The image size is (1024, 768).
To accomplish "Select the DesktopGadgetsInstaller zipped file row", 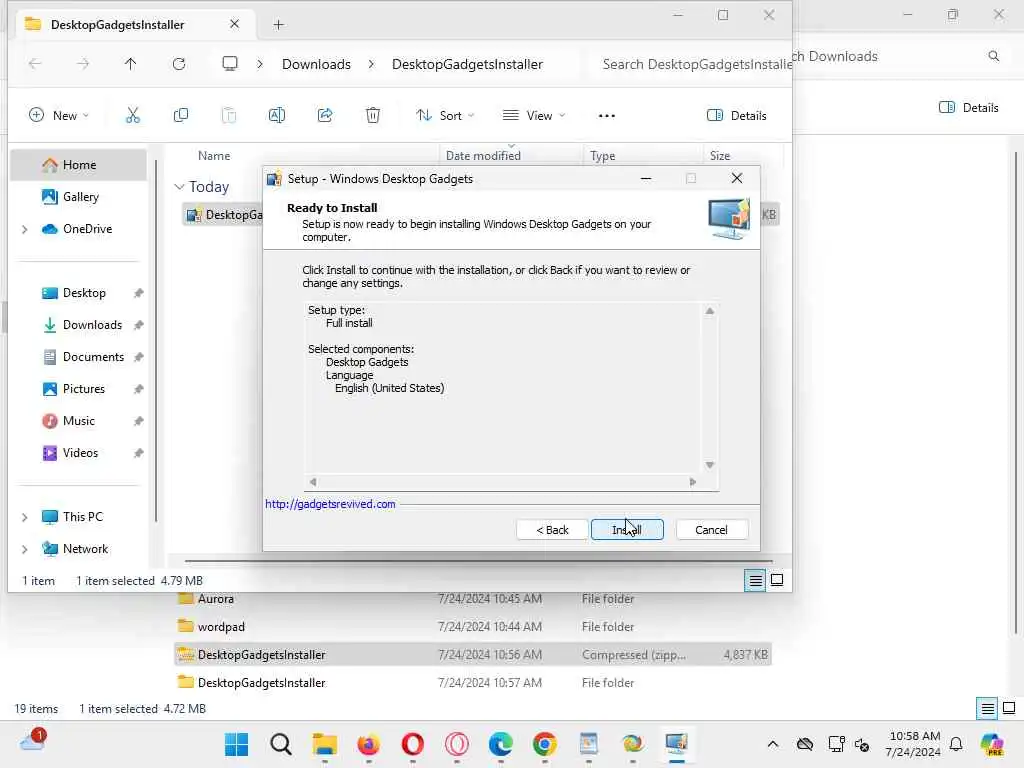I will 473,654.
